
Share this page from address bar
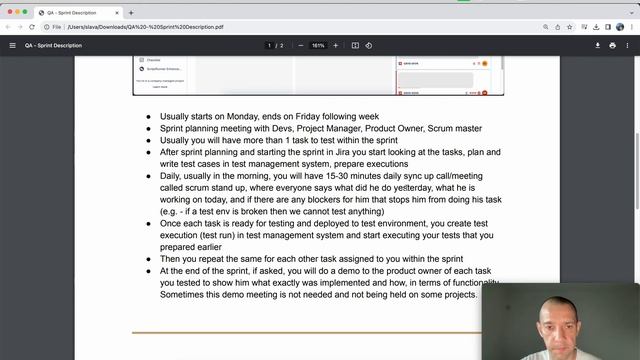(x=558, y=27)
